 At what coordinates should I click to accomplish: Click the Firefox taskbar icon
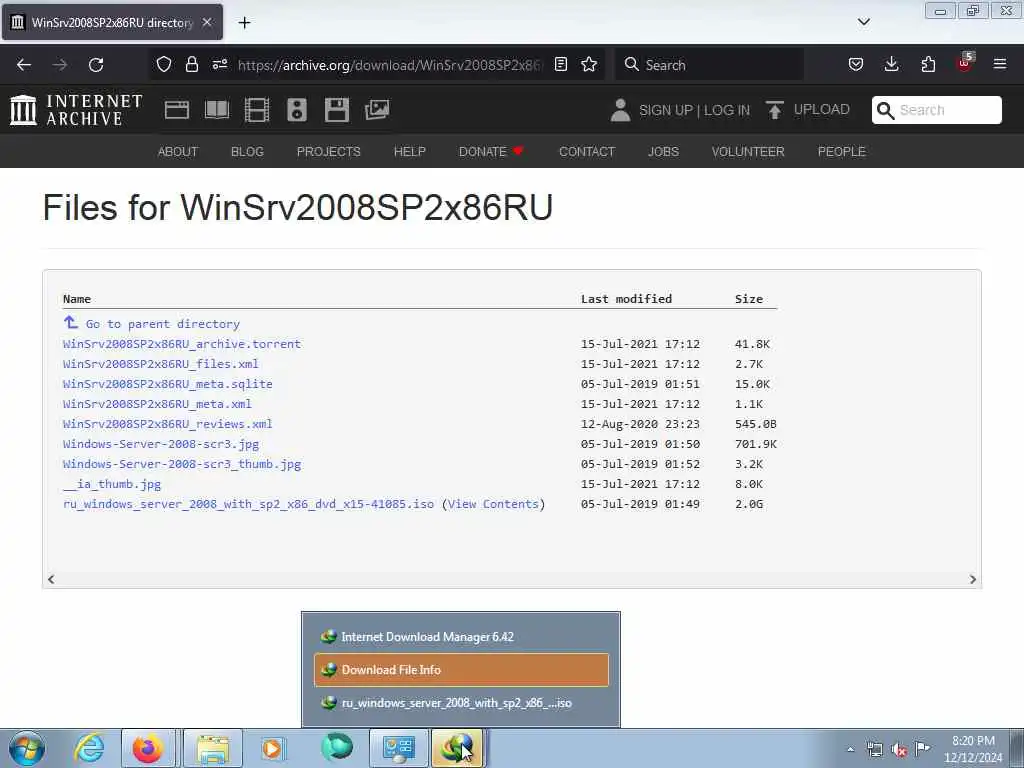pos(148,748)
